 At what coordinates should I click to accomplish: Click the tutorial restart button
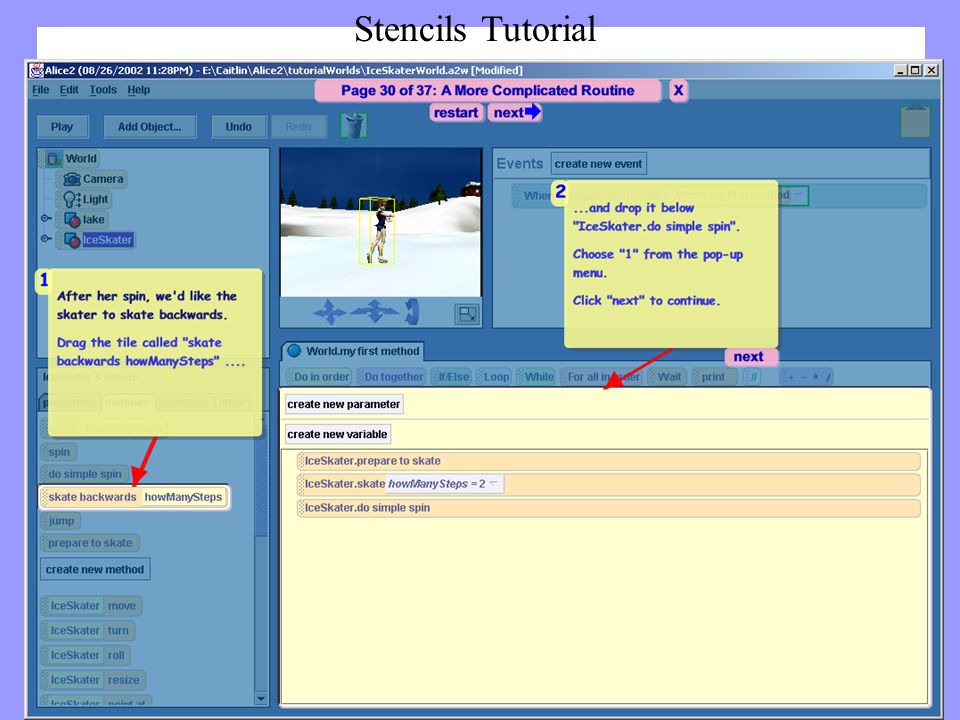456,113
